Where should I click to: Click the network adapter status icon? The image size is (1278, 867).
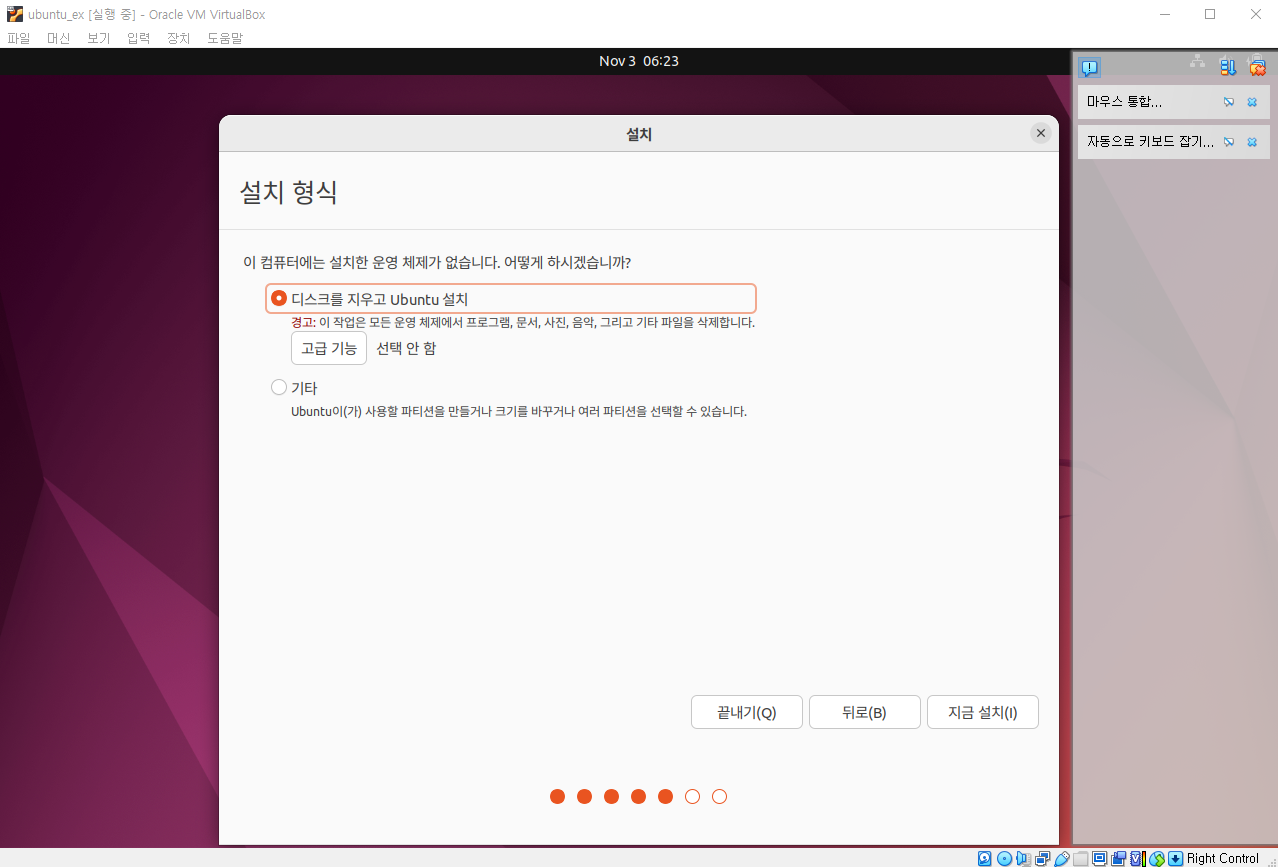click(1042, 858)
